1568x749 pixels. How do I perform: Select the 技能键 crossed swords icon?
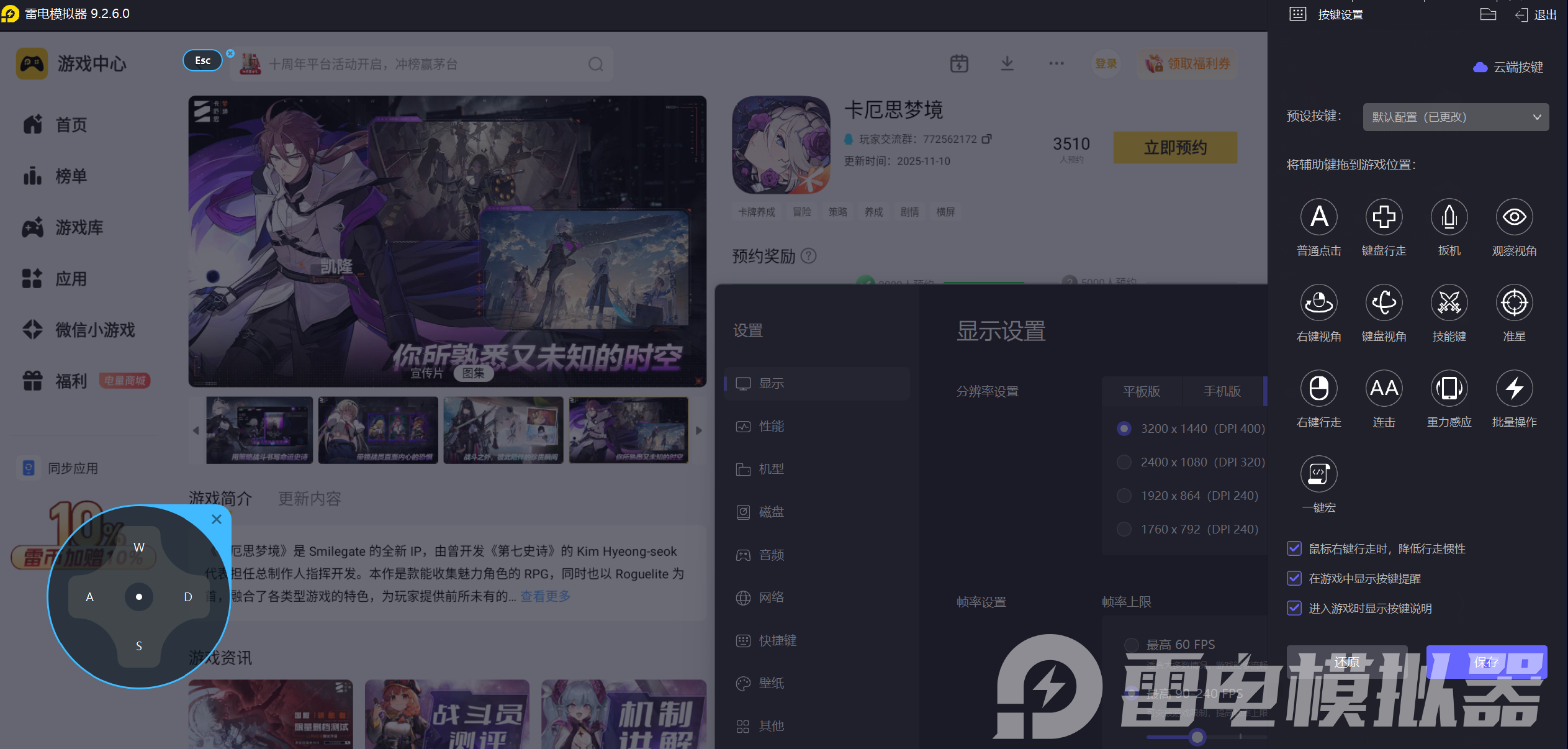[x=1449, y=303]
